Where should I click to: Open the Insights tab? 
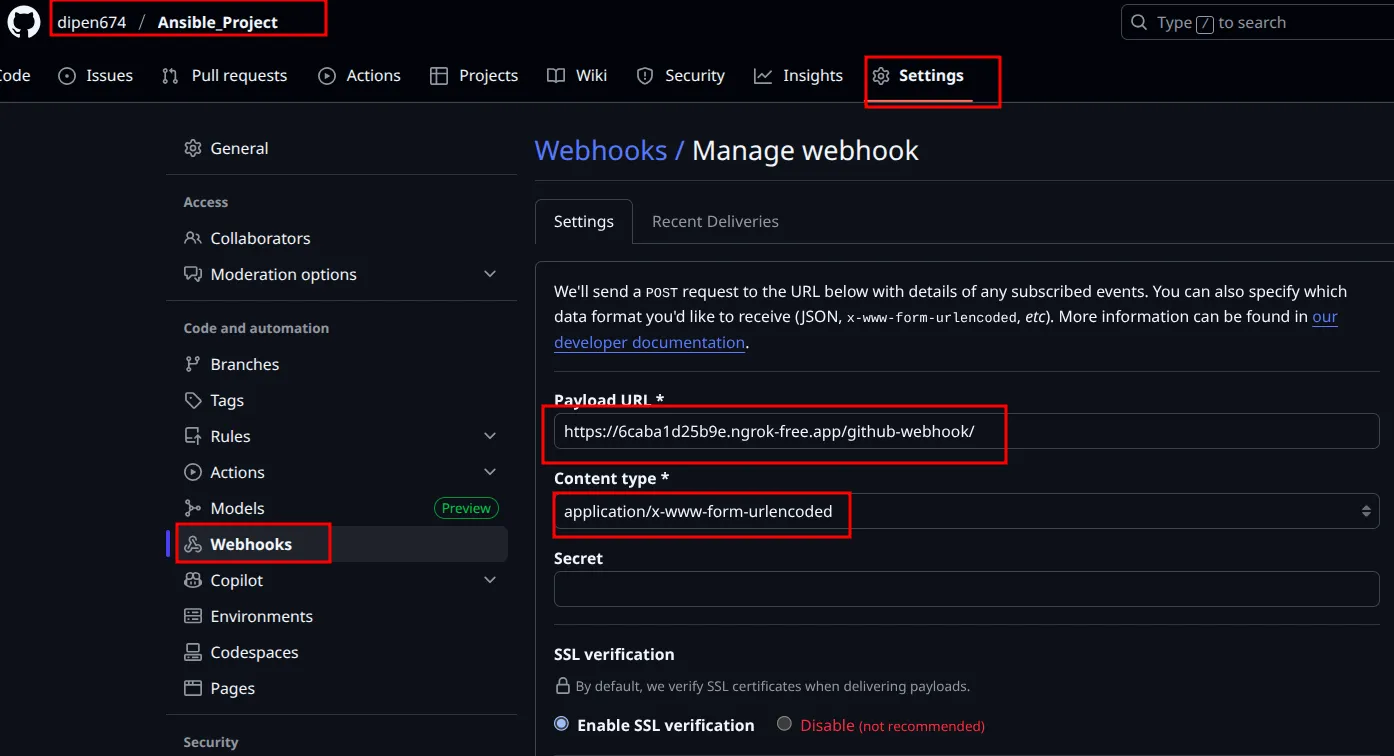(798, 76)
